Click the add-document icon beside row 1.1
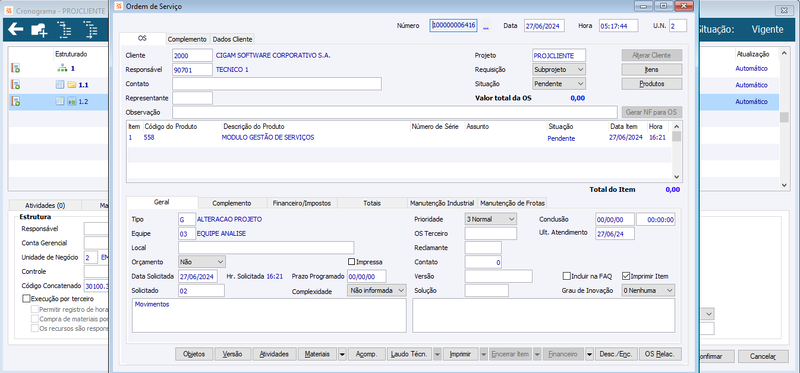This screenshot has width=800, height=373. pos(16,85)
